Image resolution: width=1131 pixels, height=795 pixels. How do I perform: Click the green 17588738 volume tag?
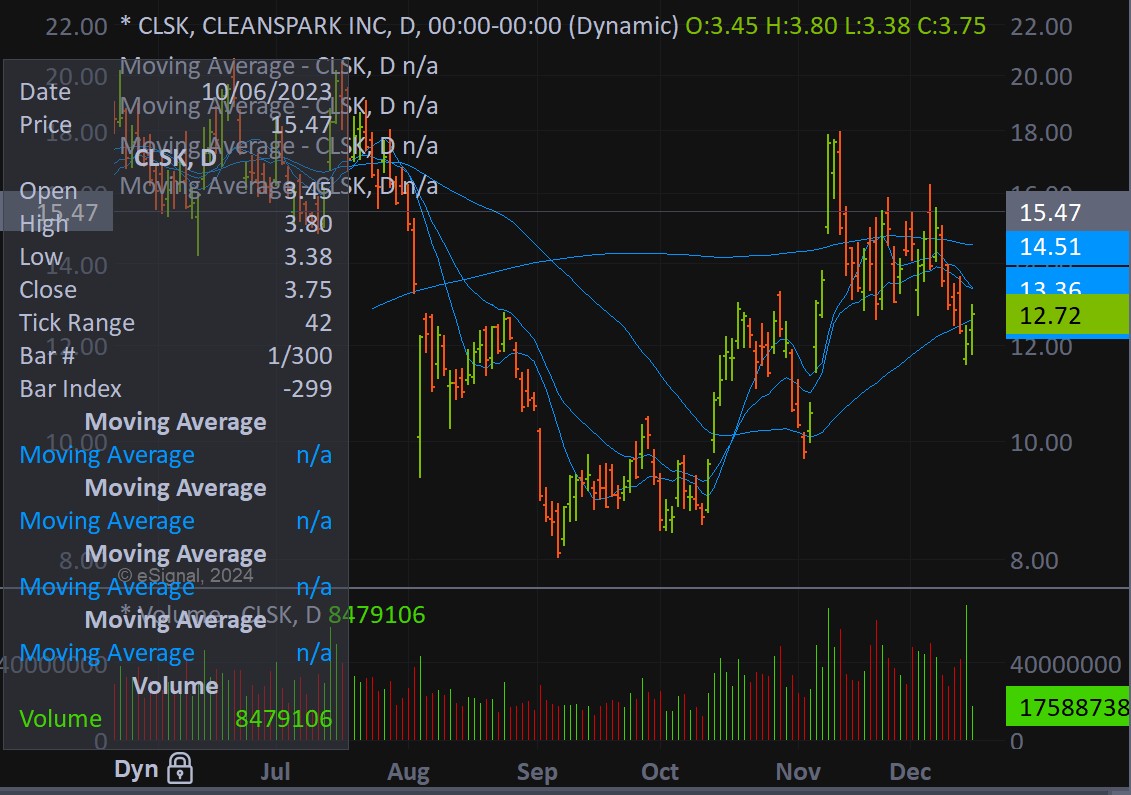click(x=1068, y=706)
